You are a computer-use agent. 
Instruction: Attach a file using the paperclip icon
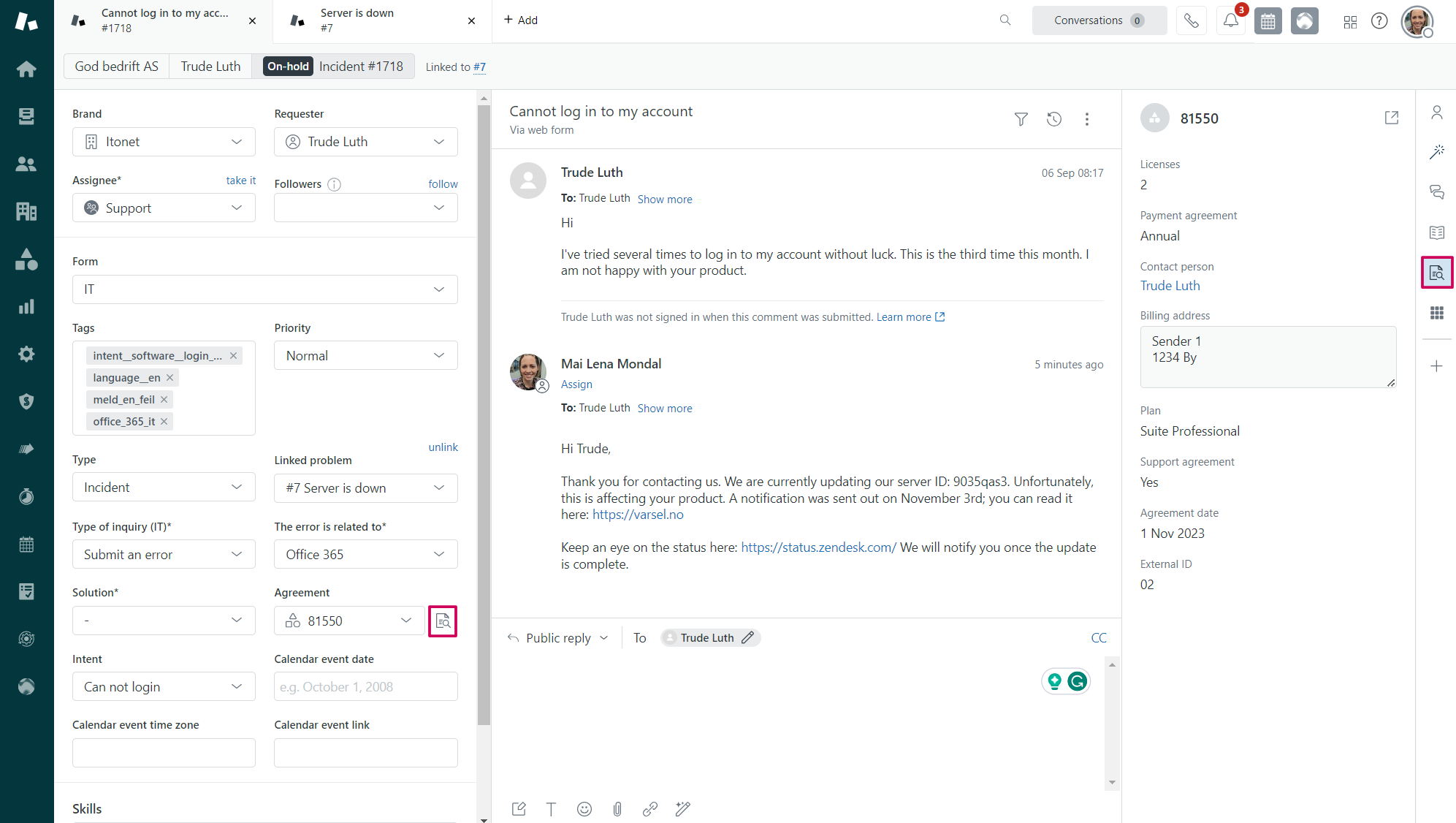[x=617, y=809]
